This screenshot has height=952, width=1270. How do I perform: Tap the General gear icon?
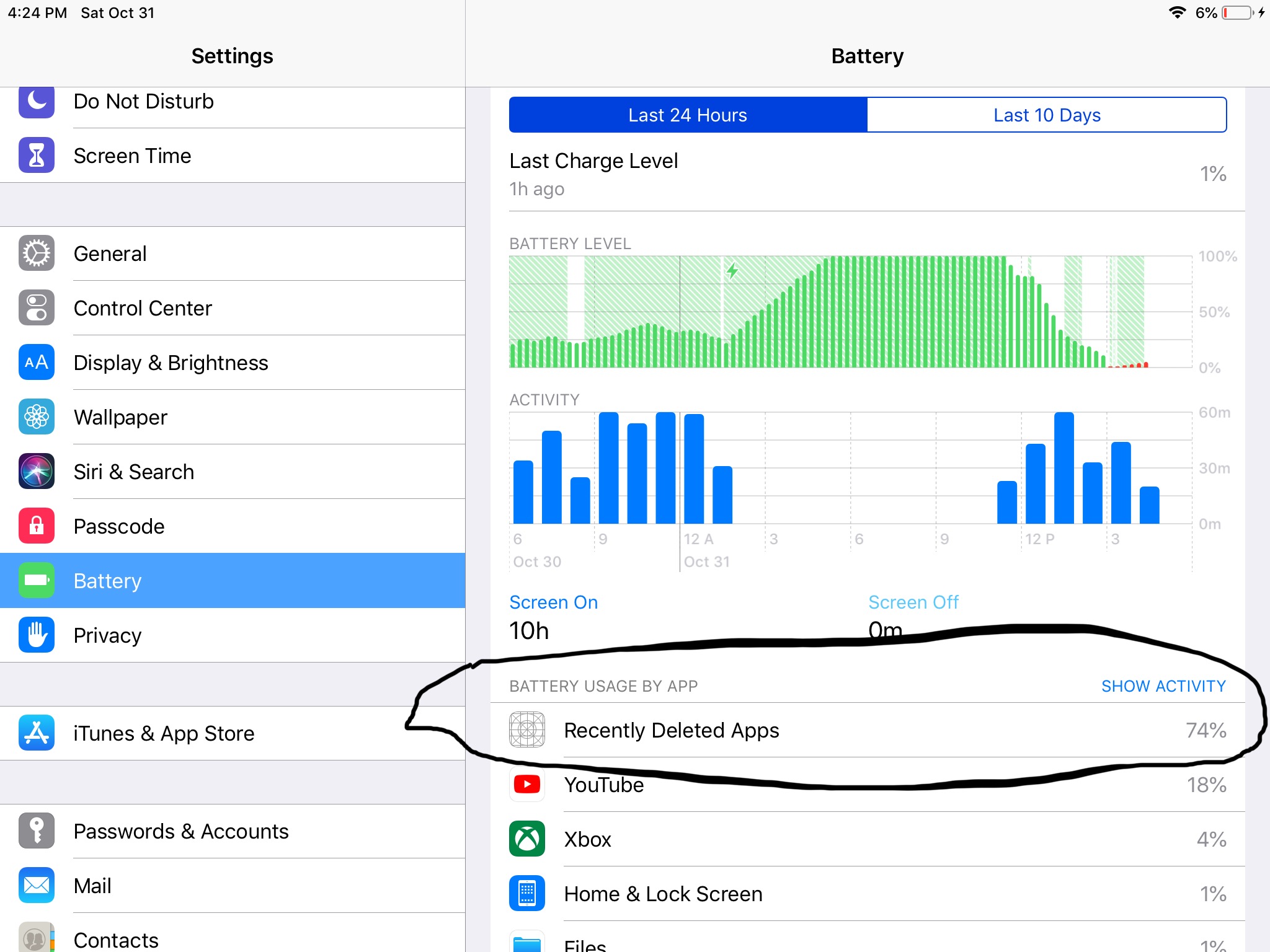click(37, 253)
